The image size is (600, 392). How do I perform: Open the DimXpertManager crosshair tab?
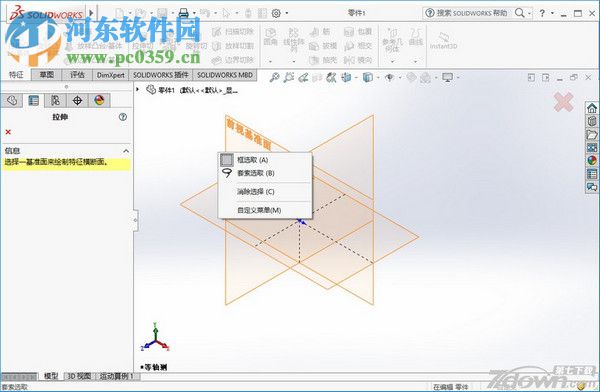77,101
